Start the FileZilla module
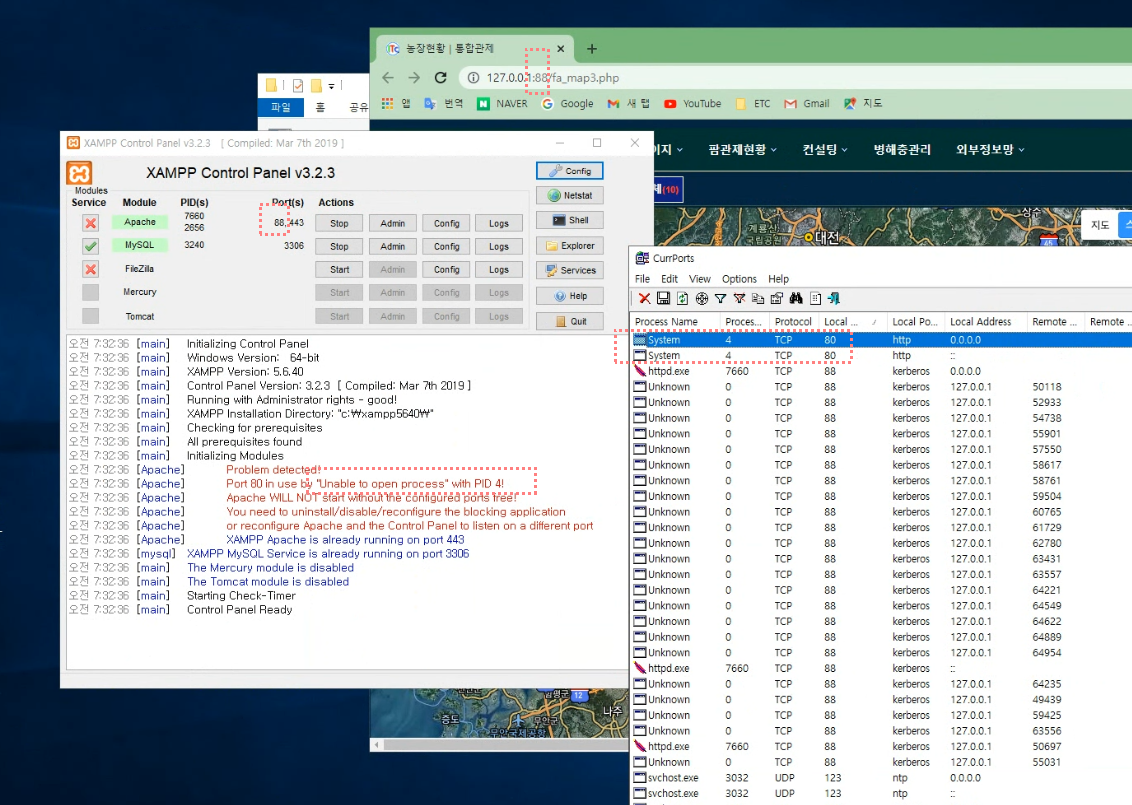The height and width of the screenshot is (805, 1132). [339, 269]
